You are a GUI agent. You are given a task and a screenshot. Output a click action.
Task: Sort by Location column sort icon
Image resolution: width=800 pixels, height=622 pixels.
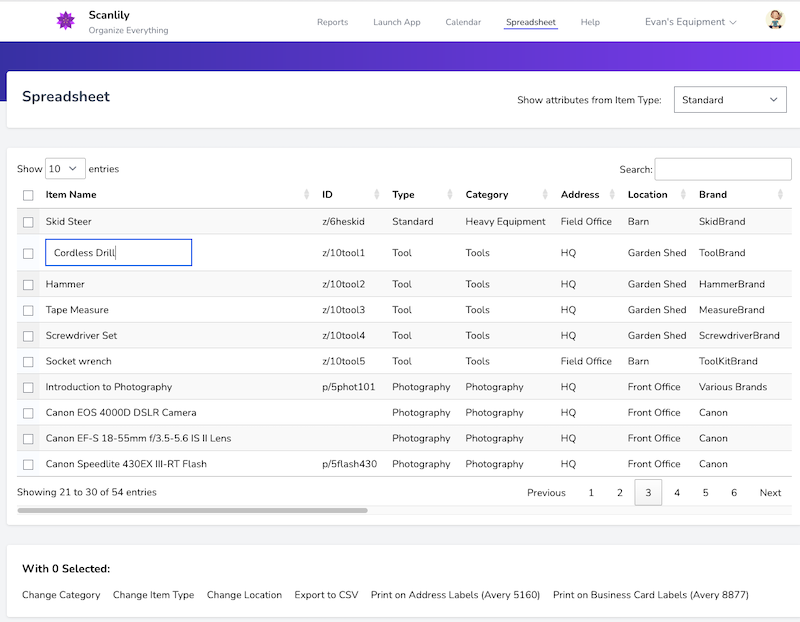(x=684, y=195)
